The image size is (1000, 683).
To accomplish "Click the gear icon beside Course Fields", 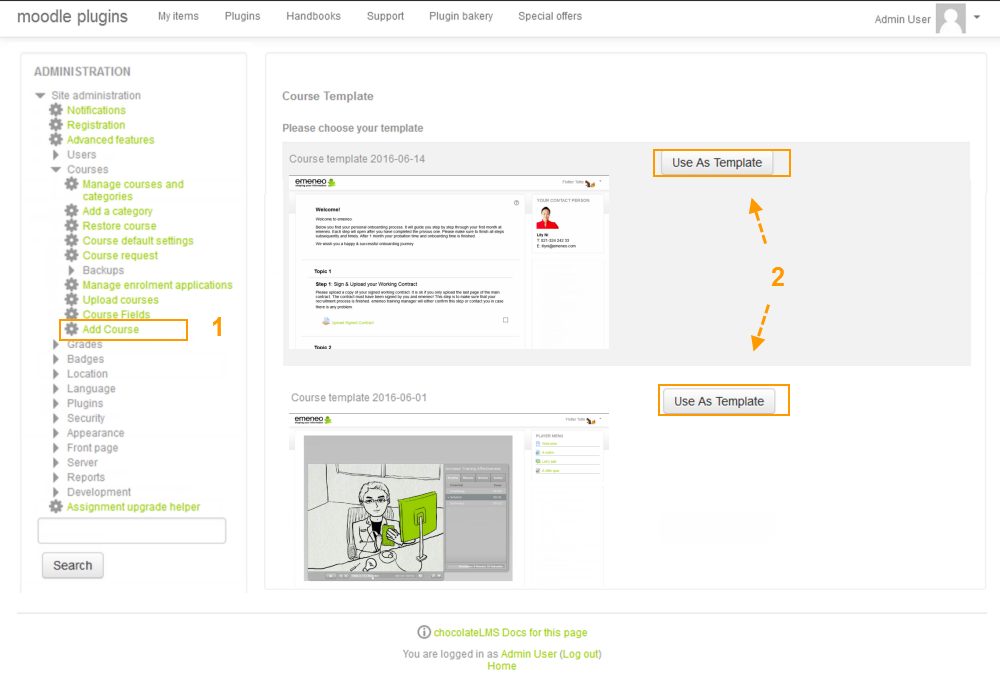I will [71, 314].
